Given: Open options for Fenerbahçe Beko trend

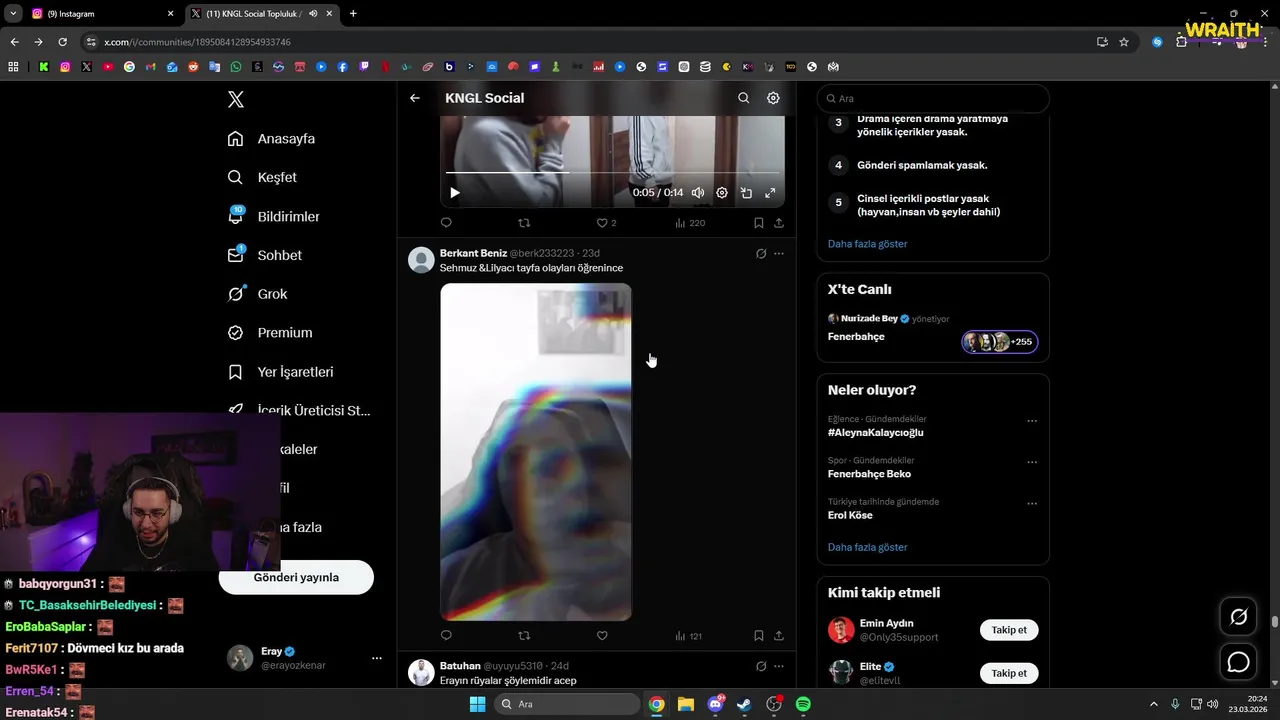Looking at the screenshot, I should [1032, 462].
